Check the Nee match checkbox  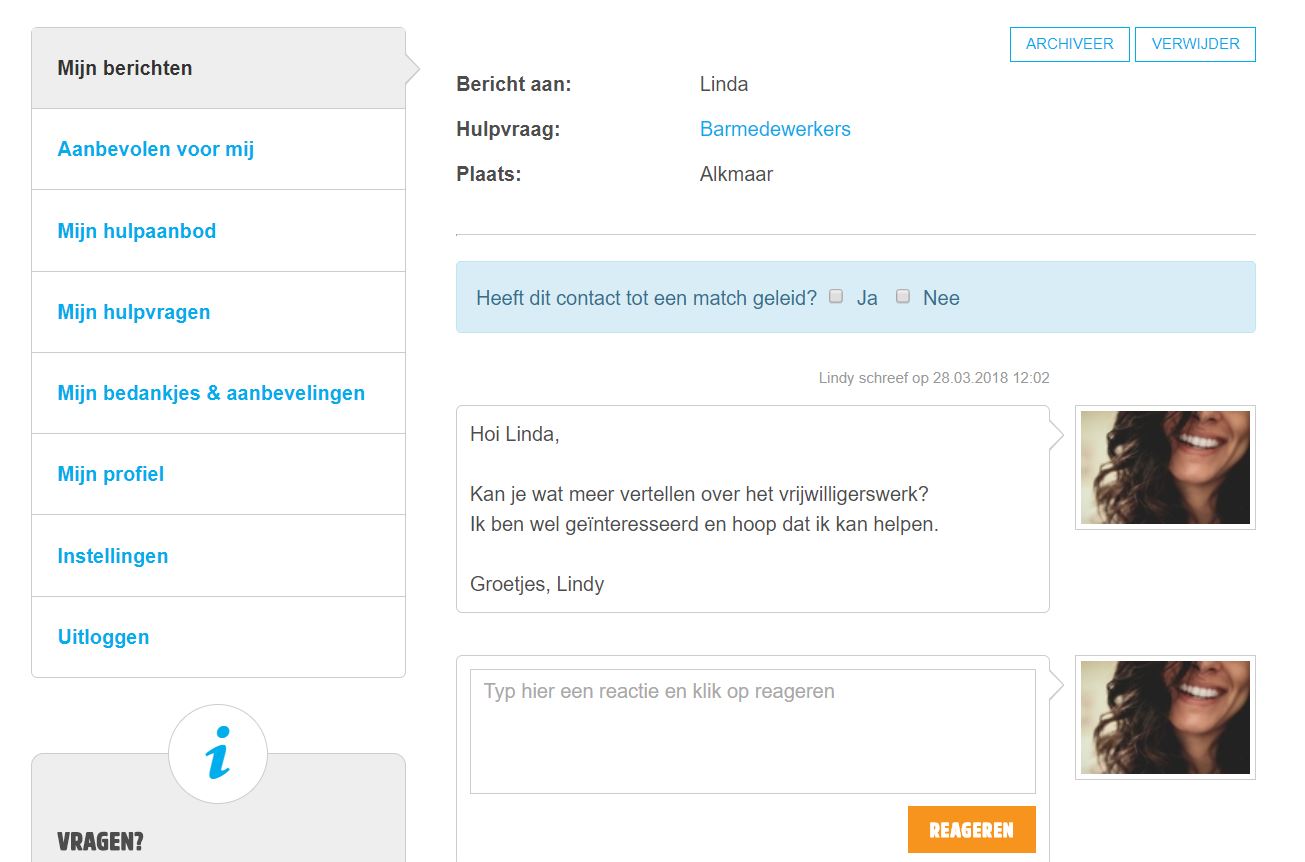[x=903, y=296]
